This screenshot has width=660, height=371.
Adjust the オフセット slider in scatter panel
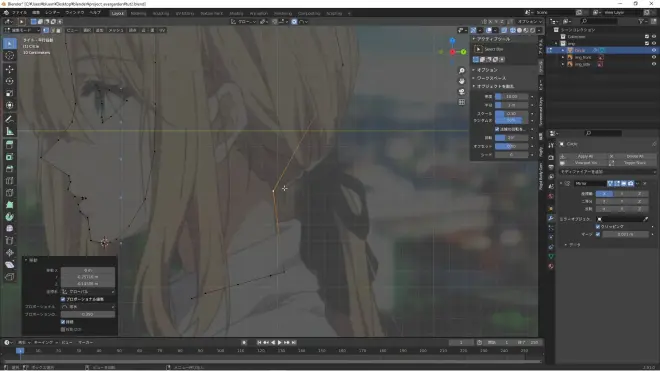click(511, 147)
